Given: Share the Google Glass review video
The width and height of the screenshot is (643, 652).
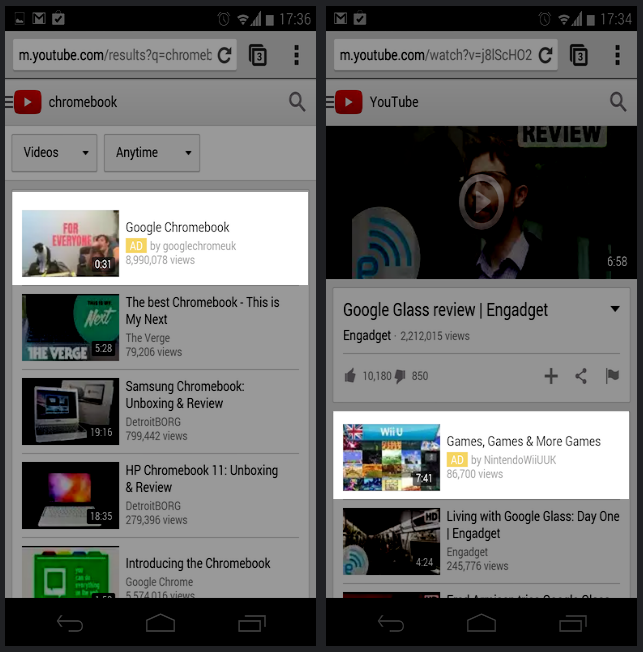Looking at the screenshot, I should [581, 376].
